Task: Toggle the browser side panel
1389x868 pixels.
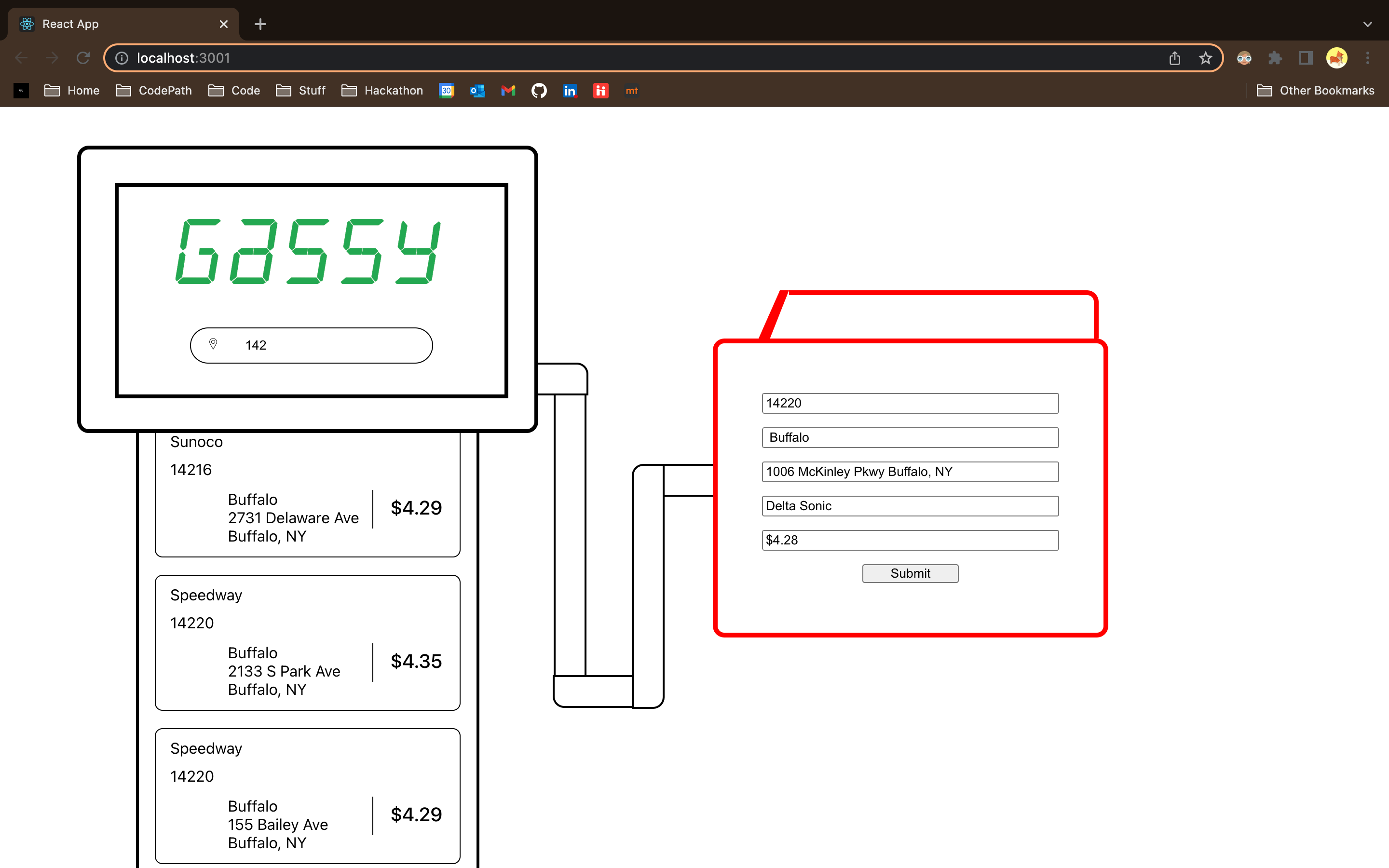Action: [x=1306, y=58]
